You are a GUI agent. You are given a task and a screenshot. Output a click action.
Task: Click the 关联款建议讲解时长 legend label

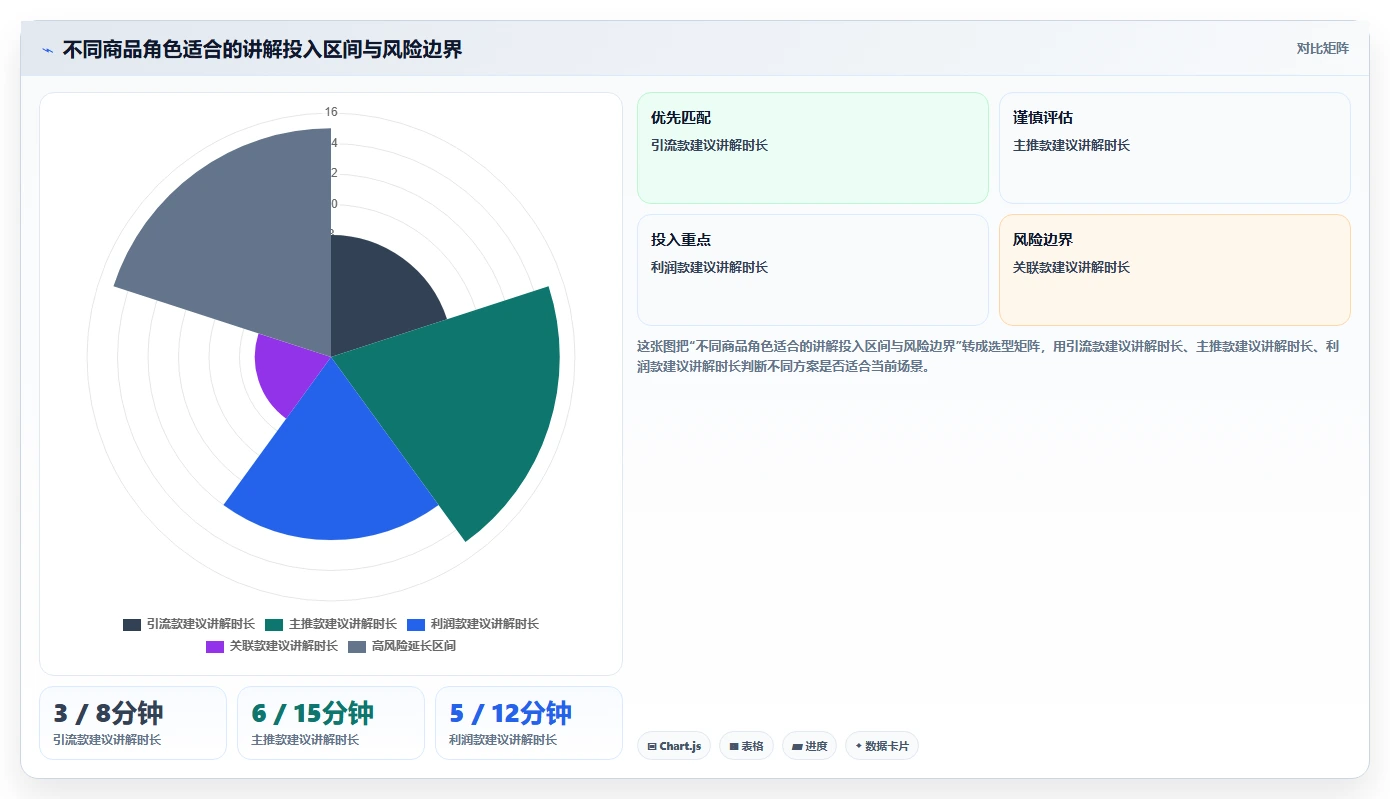pos(284,646)
